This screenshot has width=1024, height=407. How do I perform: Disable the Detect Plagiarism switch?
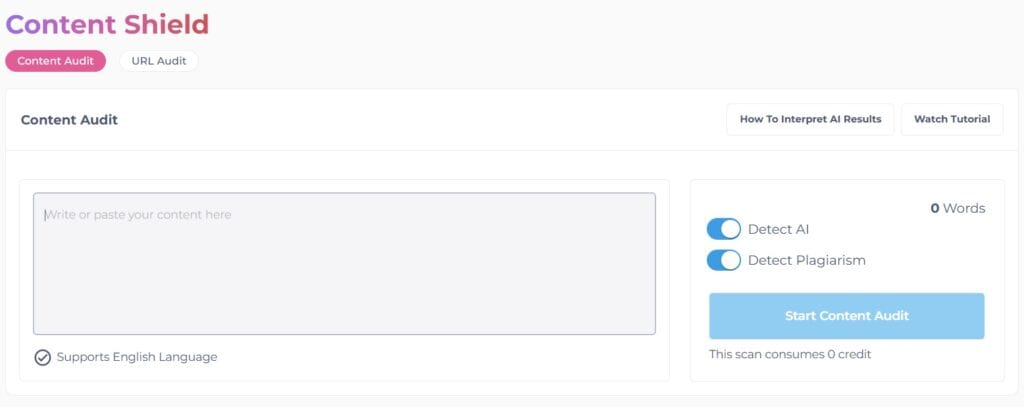(x=723, y=260)
